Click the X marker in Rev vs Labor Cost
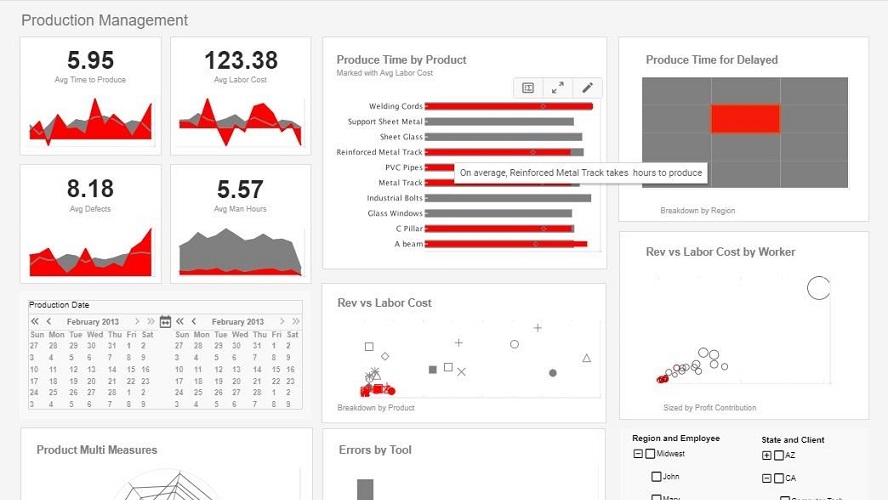Image resolution: width=888 pixels, height=500 pixels. pos(462,372)
